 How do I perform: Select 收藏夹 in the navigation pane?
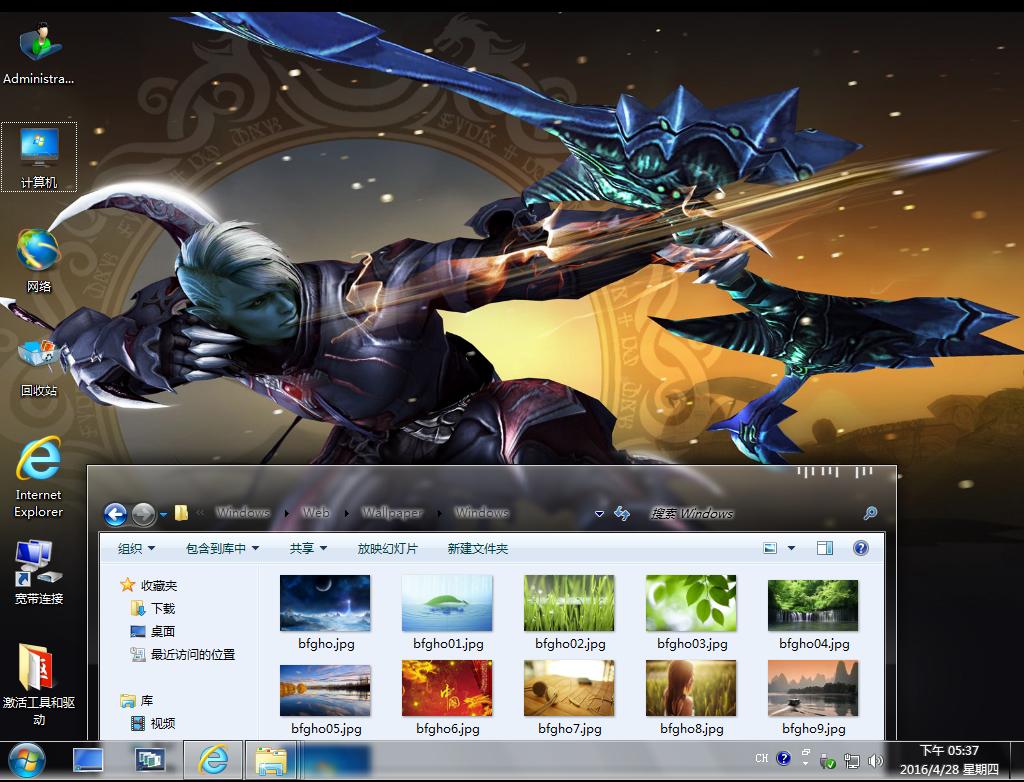(x=150, y=585)
